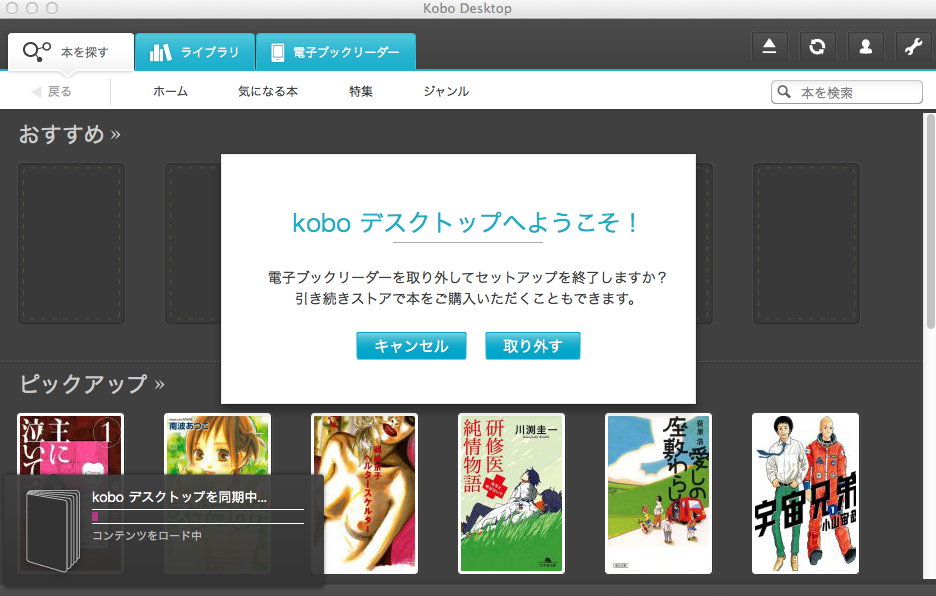Click the kobo デスクトップへようこそ！ heading
Image resolution: width=936 pixels, height=596 pixels.
tap(464, 223)
